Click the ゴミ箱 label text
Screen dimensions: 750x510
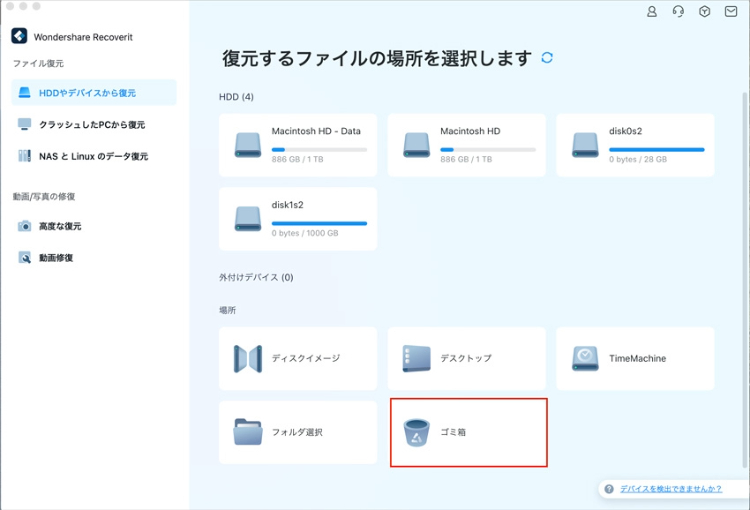tap(452, 432)
